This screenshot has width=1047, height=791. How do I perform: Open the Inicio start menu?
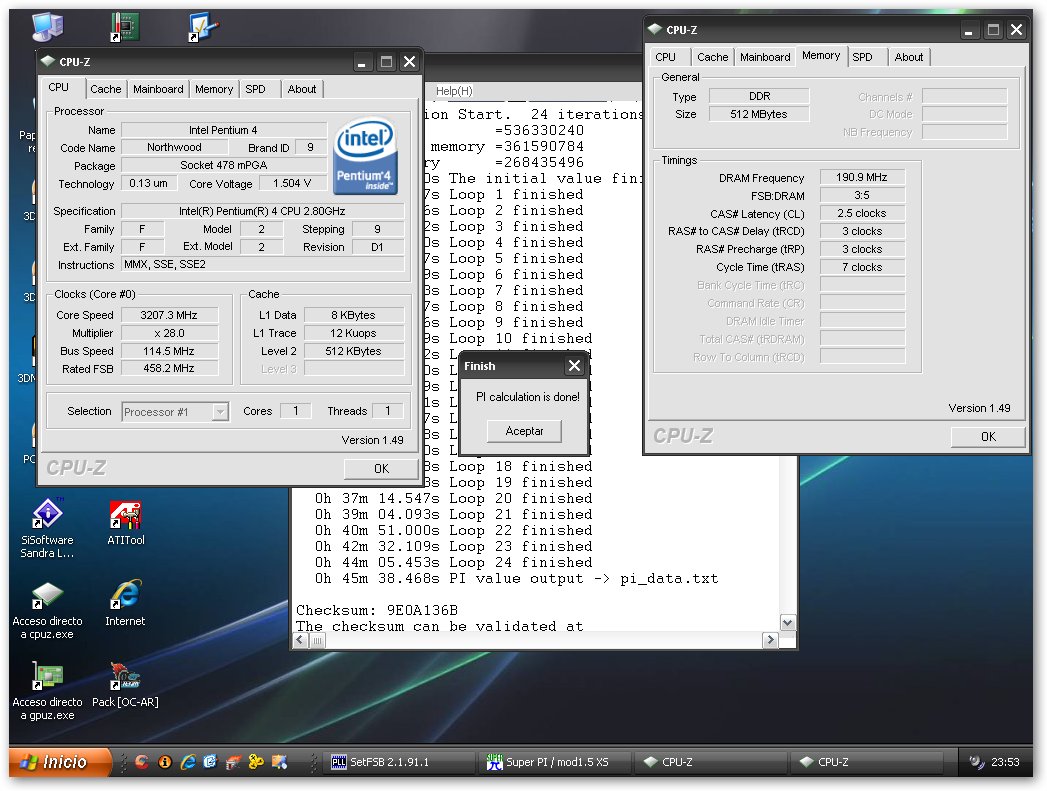tap(59, 762)
